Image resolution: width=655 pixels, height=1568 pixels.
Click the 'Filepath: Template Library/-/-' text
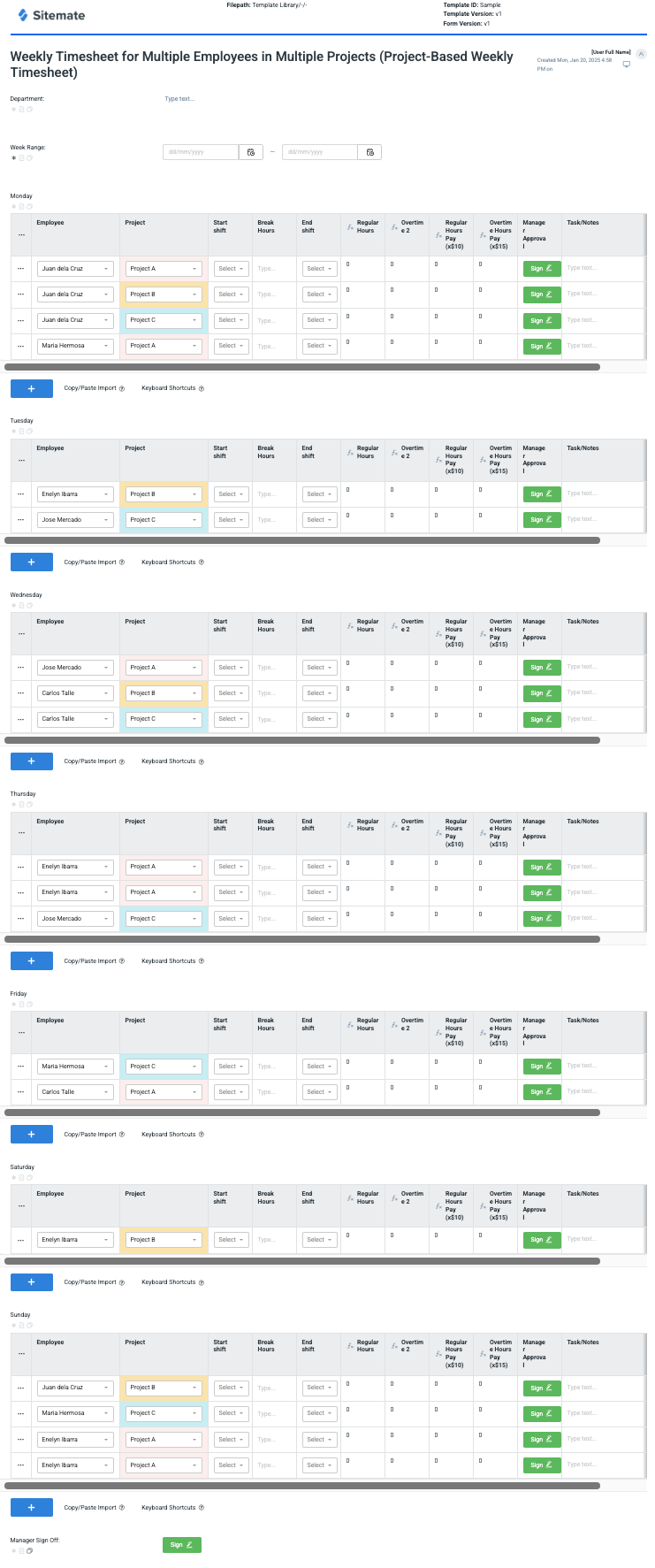pos(266,5)
